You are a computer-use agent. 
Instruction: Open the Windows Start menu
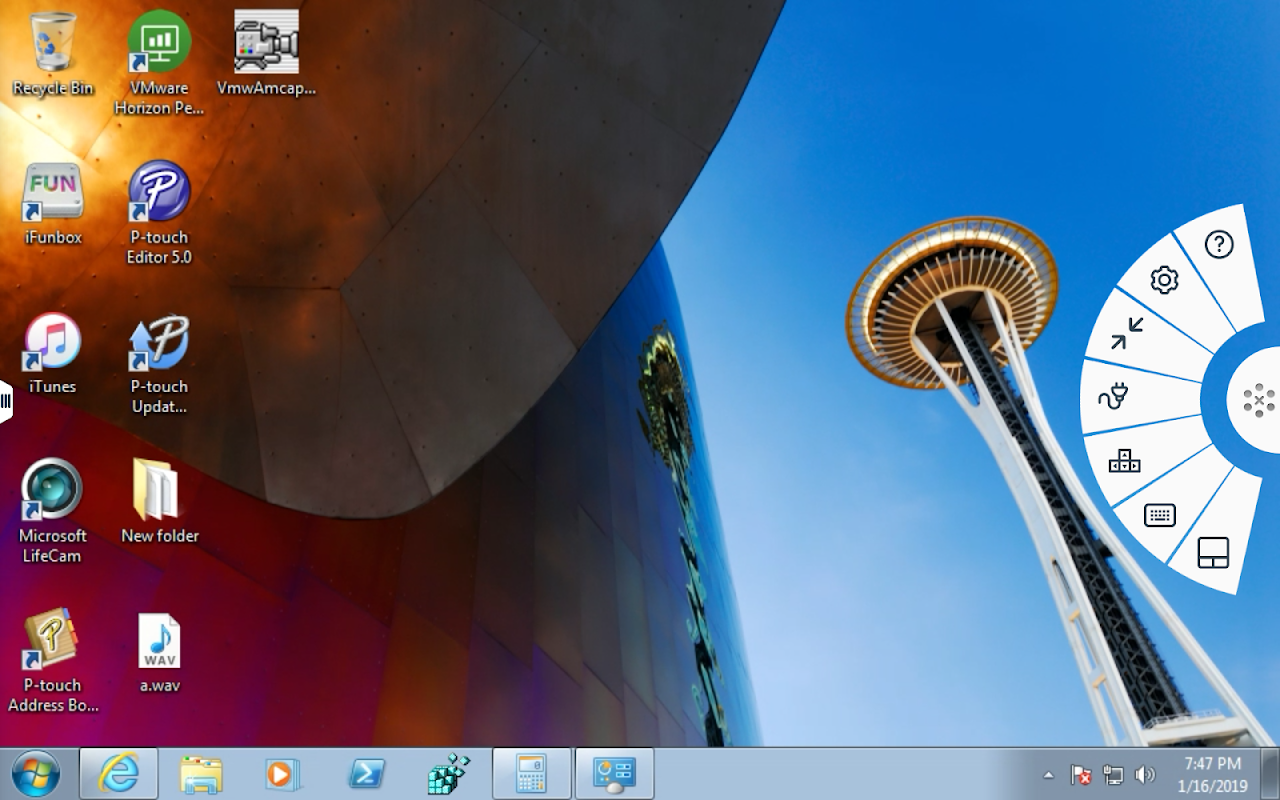[35, 774]
